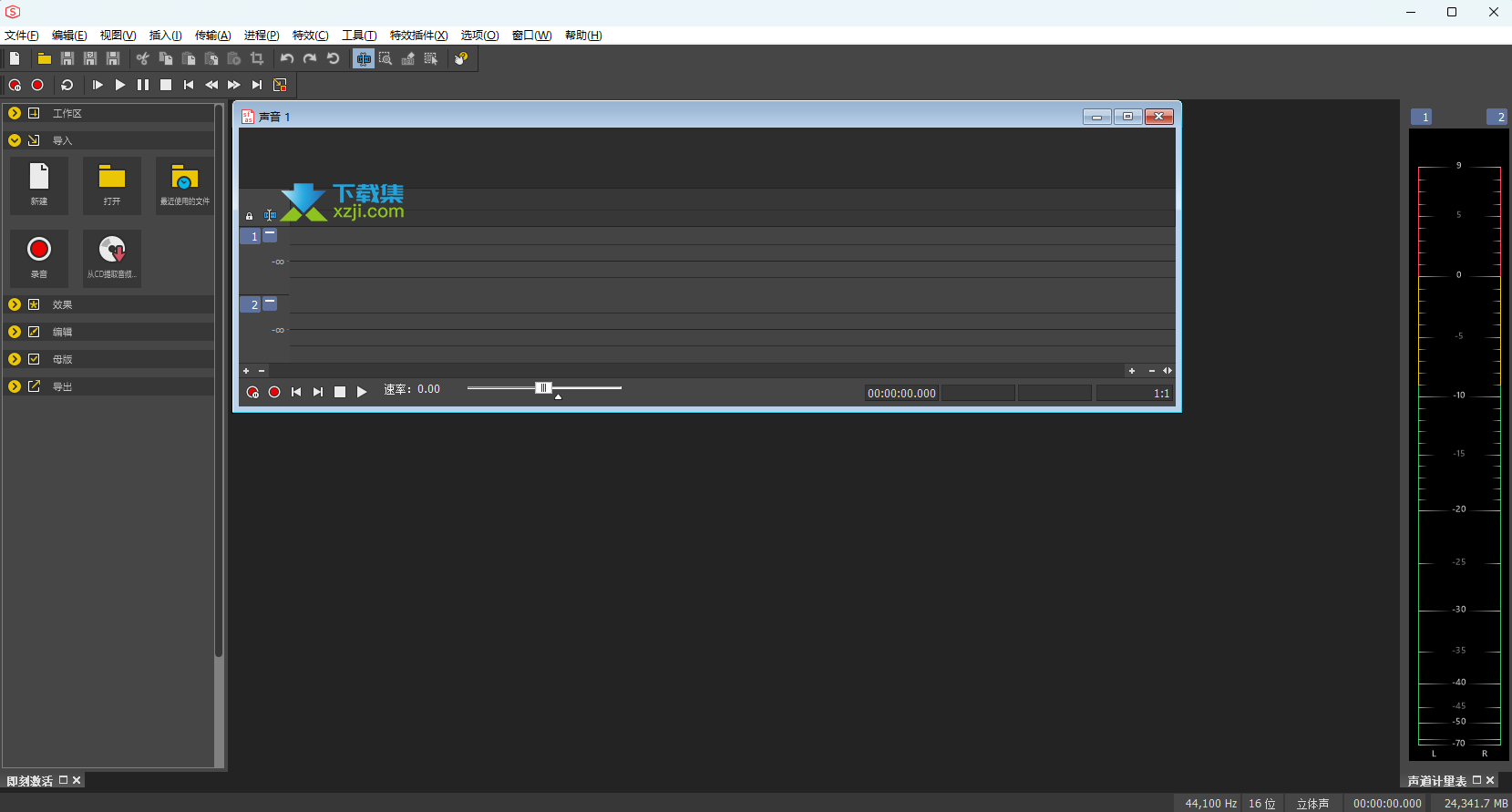The image size is (1512, 812).
Task: Click the 新建 new file tile
Action: tap(39, 185)
